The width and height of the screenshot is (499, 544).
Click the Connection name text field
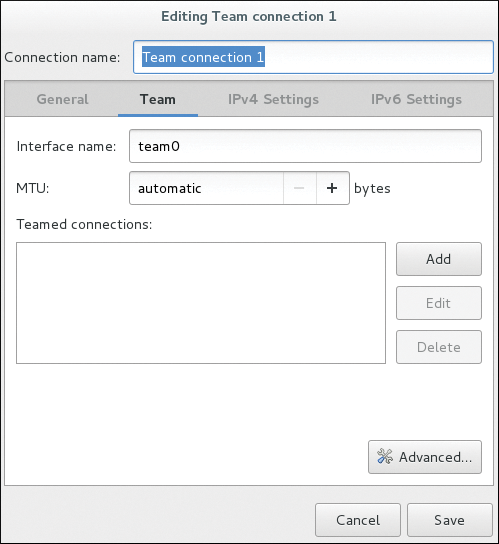pos(313,57)
